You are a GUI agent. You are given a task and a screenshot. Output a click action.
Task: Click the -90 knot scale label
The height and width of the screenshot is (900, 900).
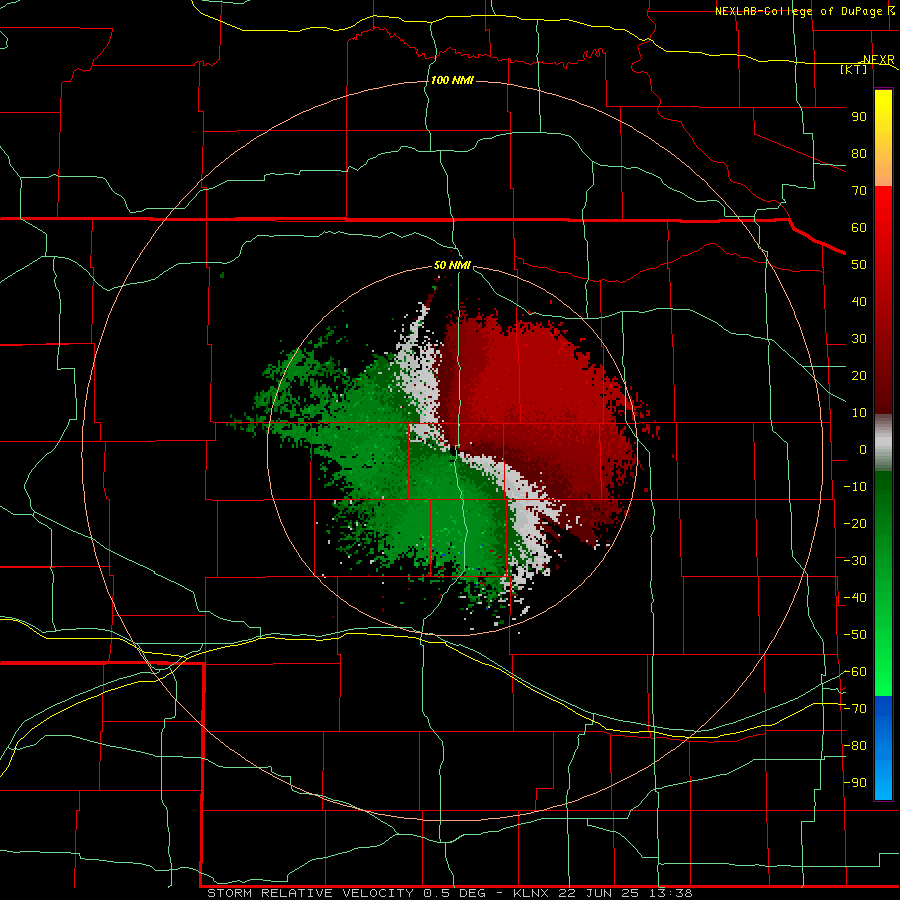click(x=855, y=783)
